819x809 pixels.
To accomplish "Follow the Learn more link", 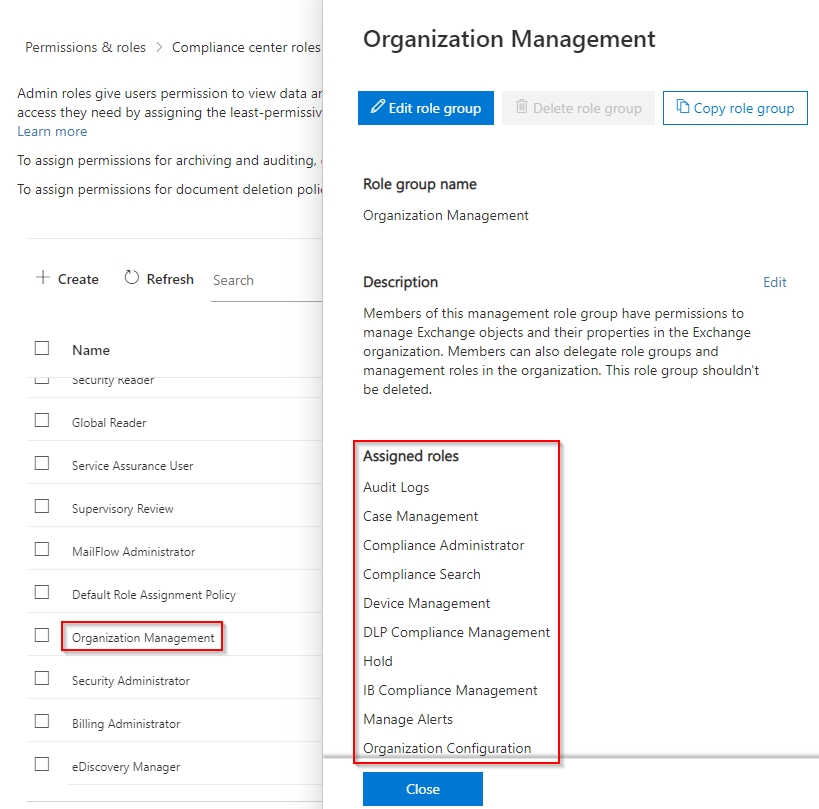I will point(52,131).
